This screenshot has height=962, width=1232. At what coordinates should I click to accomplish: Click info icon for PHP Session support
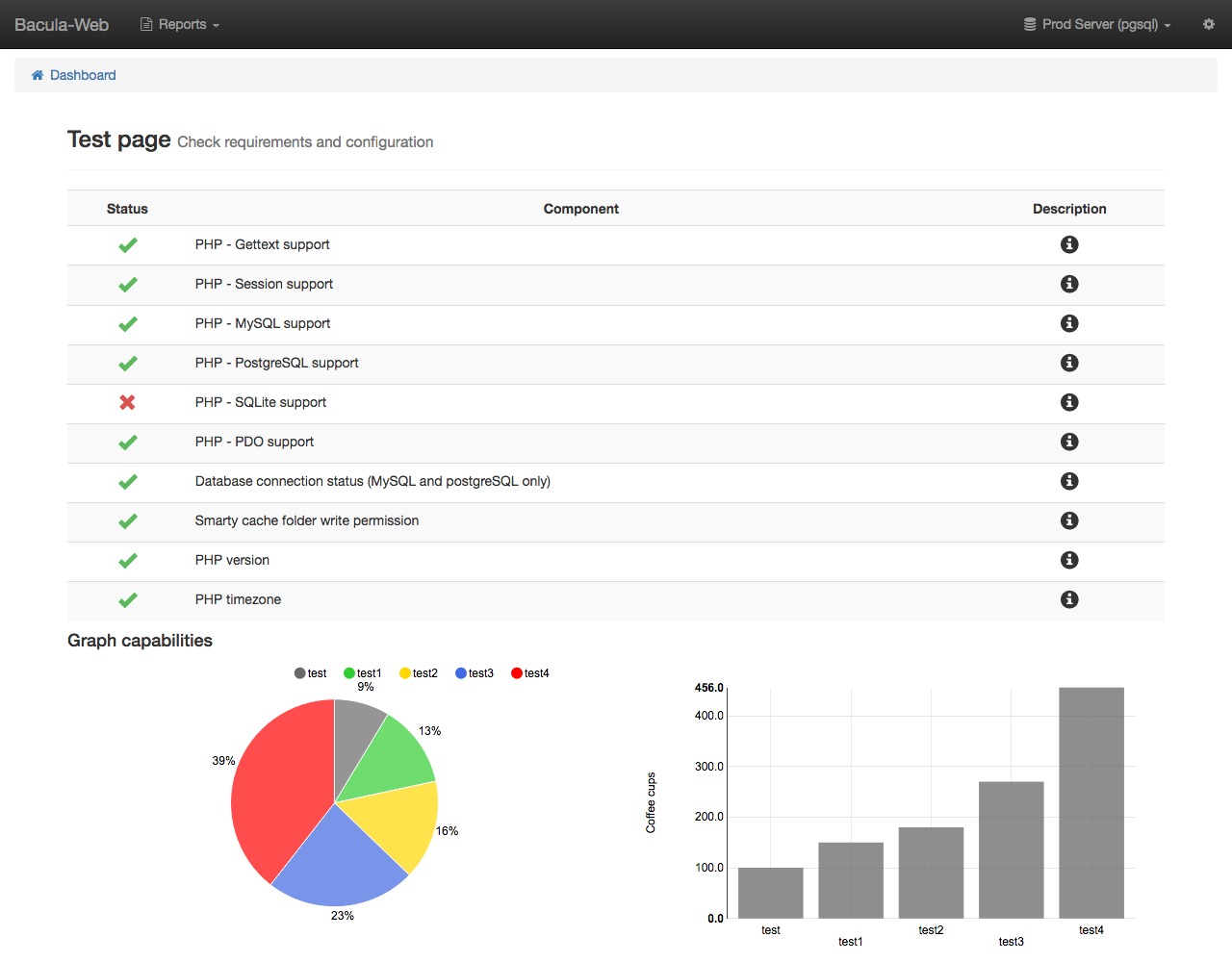click(x=1068, y=284)
